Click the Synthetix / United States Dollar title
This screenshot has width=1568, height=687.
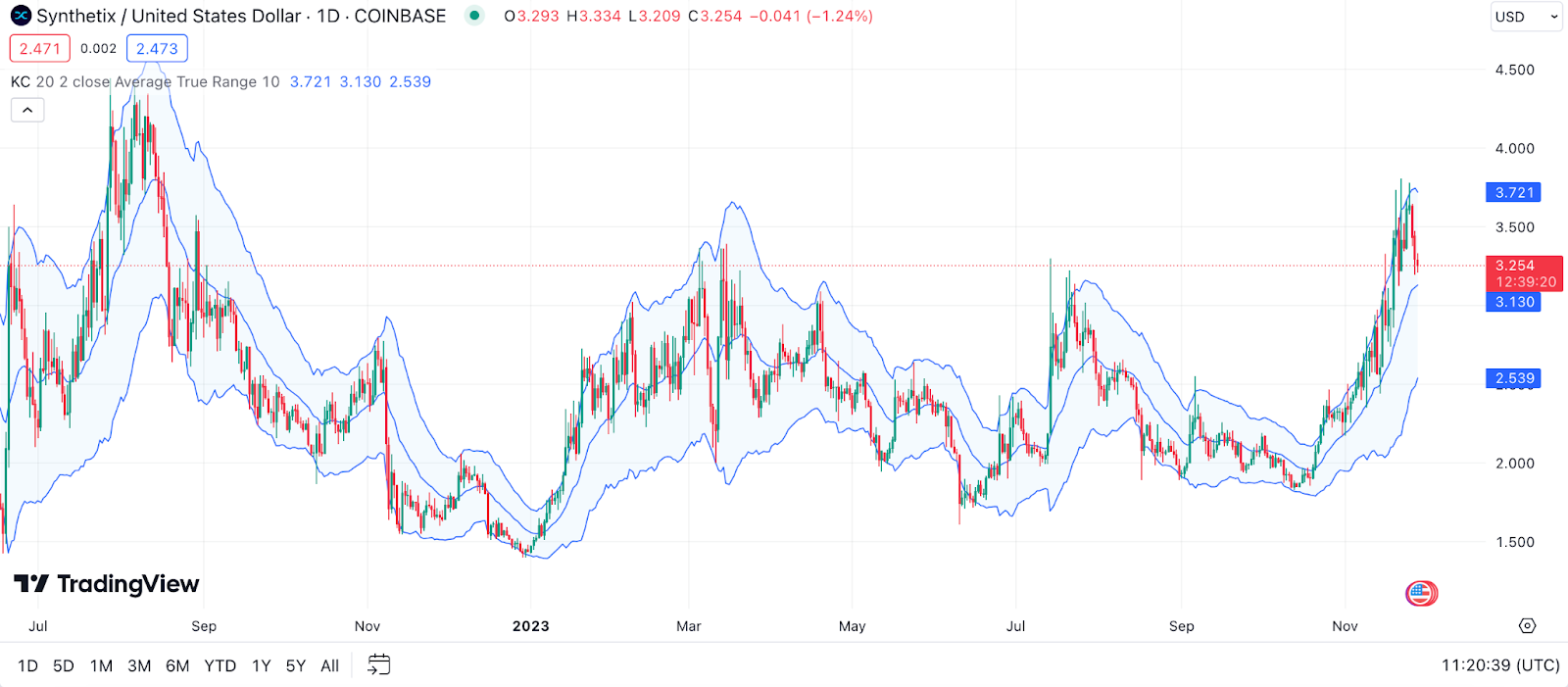pyautogui.click(x=169, y=16)
